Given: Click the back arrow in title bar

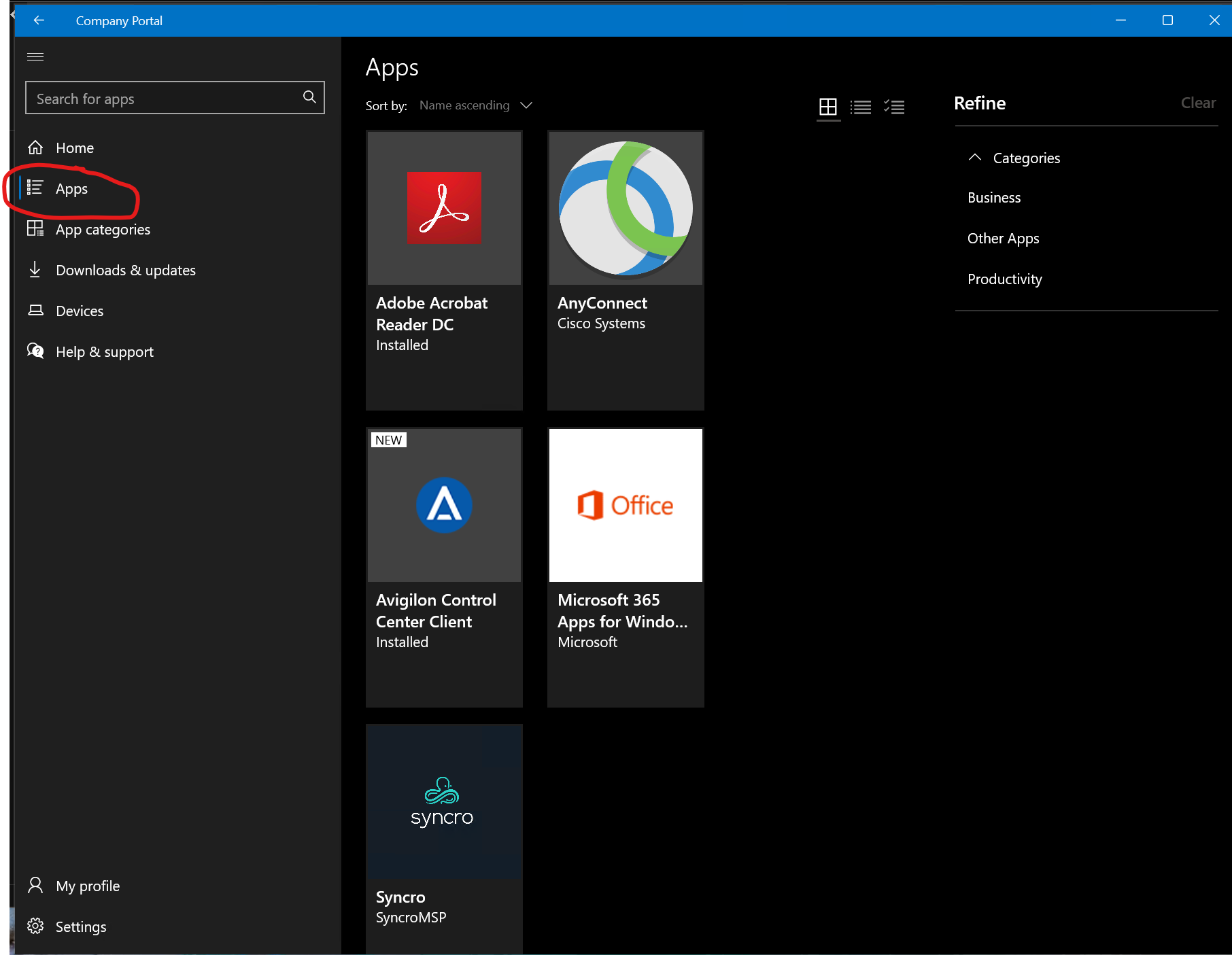Looking at the screenshot, I should 39,20.
